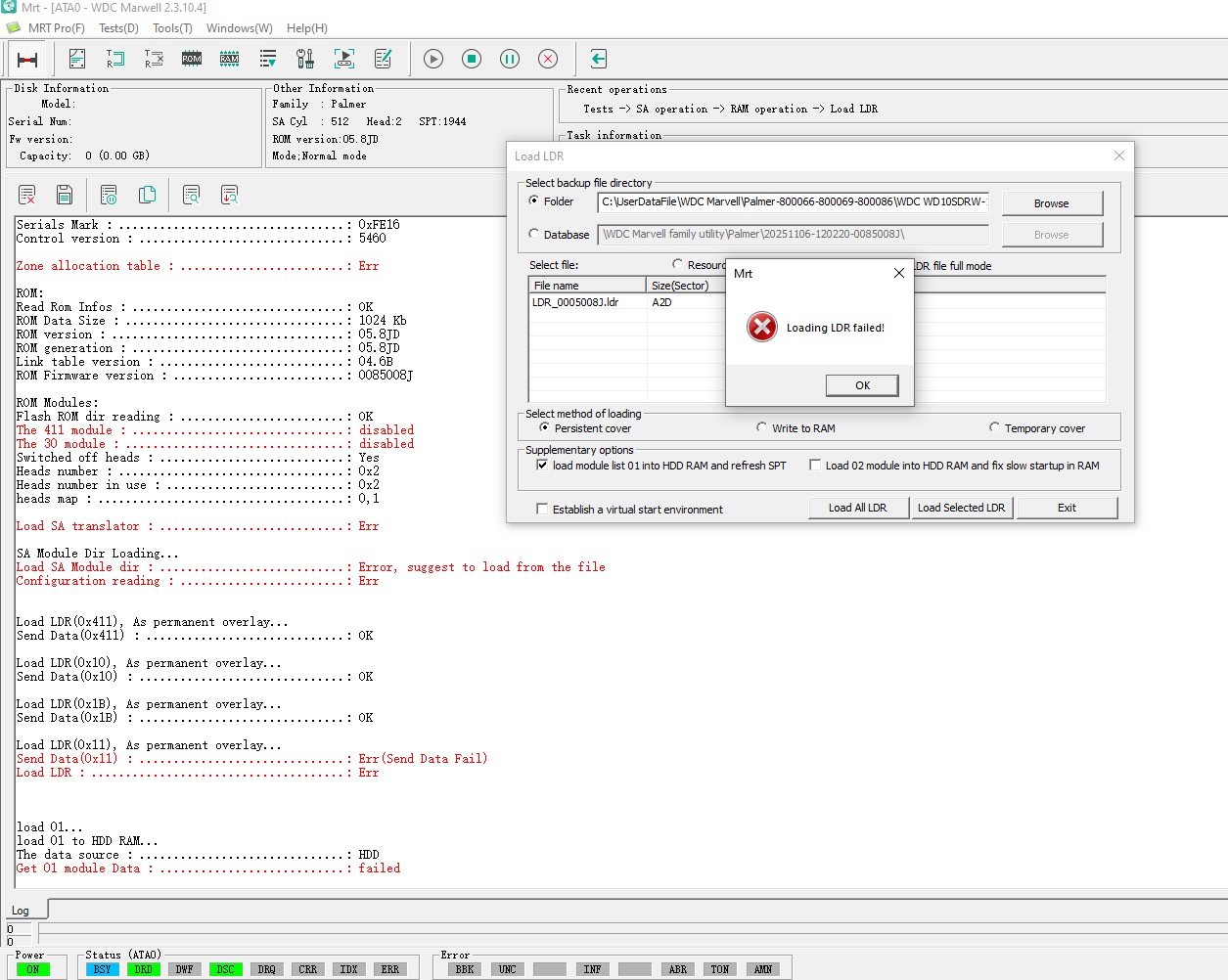
Task: Check Establish a virtual start environment
Action: click(542, 509)
